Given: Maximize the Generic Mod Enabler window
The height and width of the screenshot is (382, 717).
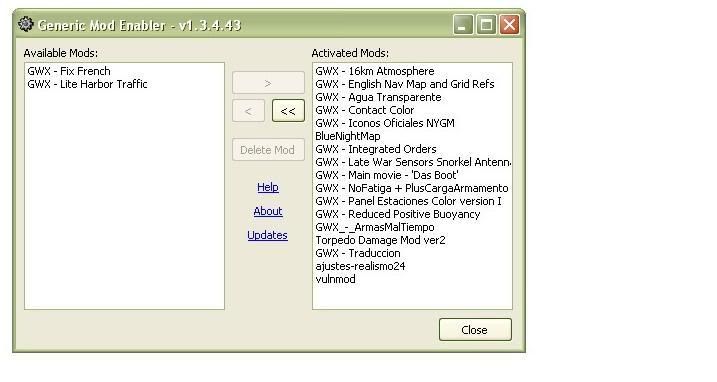Looking at the screenshot, I should (x=486, y=25).
